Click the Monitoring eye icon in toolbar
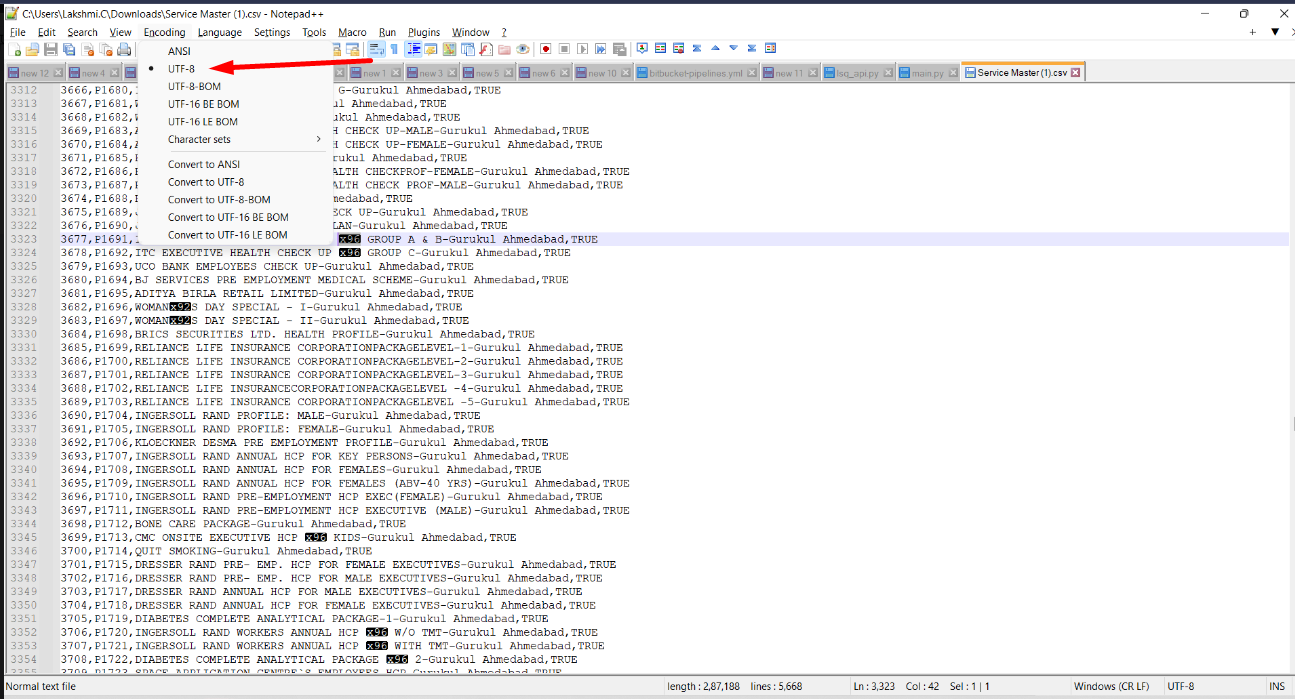The height and width of the screenshot is (699, 1295). pos(523,49)
